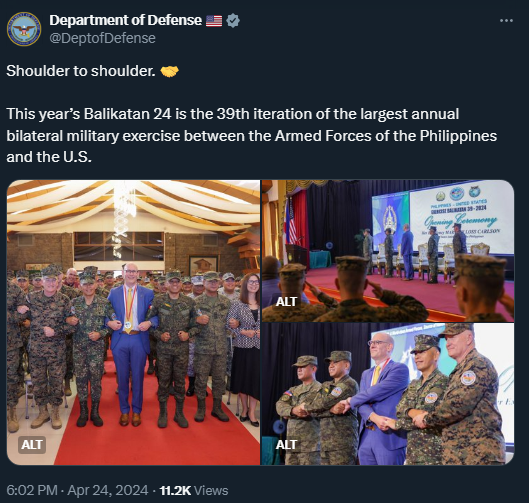Click the handshake emoji in the tweet
This screenshot has height=503, width=529.
pyautogui.click(x=169, y=71)
